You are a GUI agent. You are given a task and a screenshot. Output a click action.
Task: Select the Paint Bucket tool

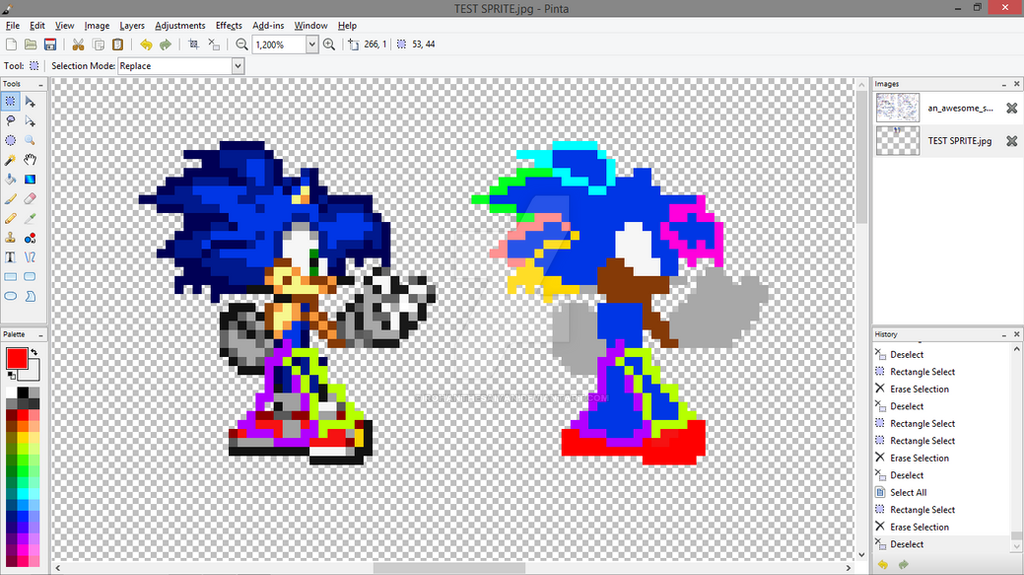click(x=10, y=179)
